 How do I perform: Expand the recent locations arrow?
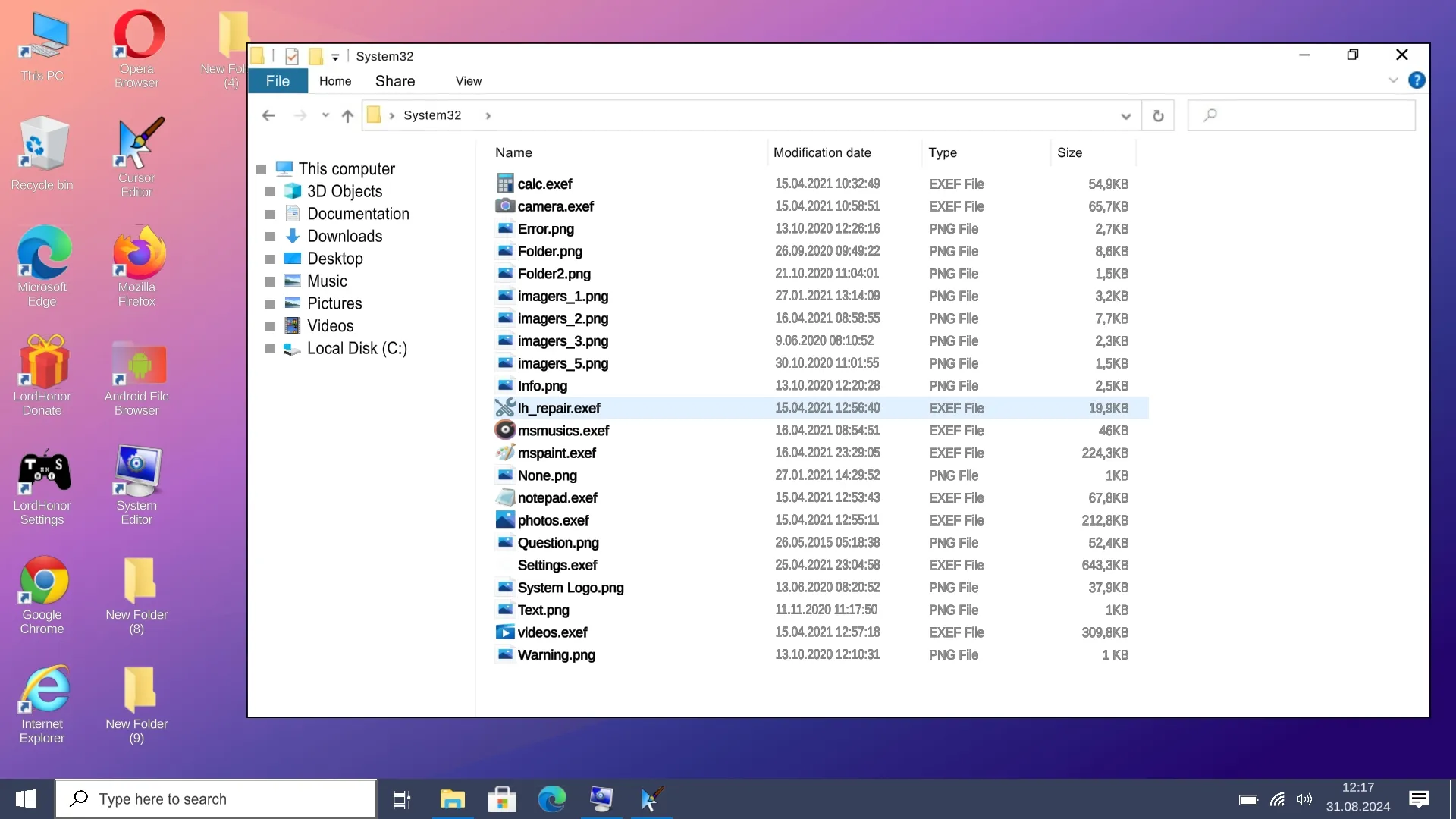point(325,115)
